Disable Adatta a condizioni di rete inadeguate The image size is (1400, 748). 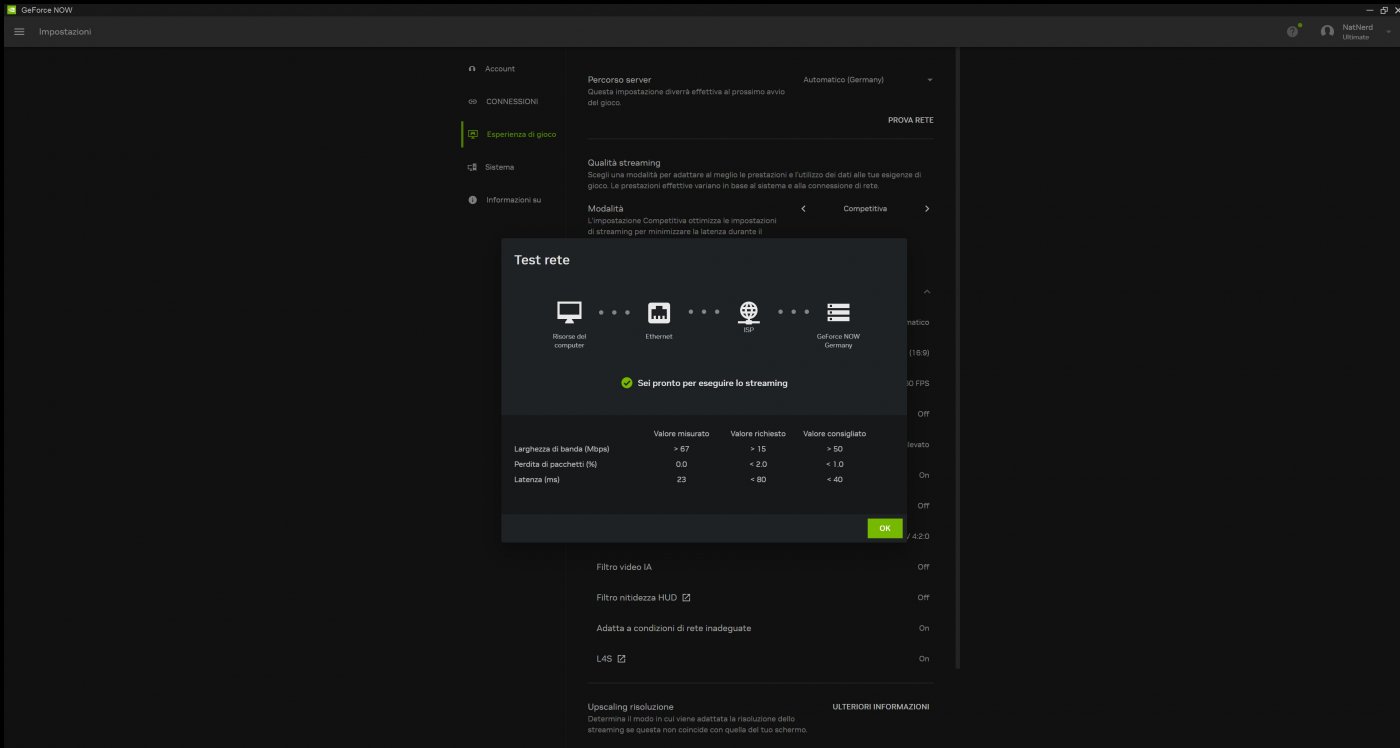(x=923, y=628)
